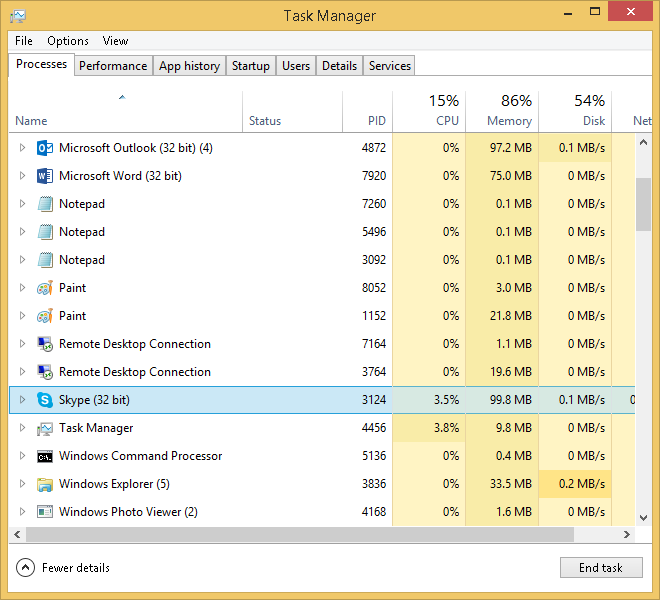Expand the Microsoft Word process group

coord(22,176)
